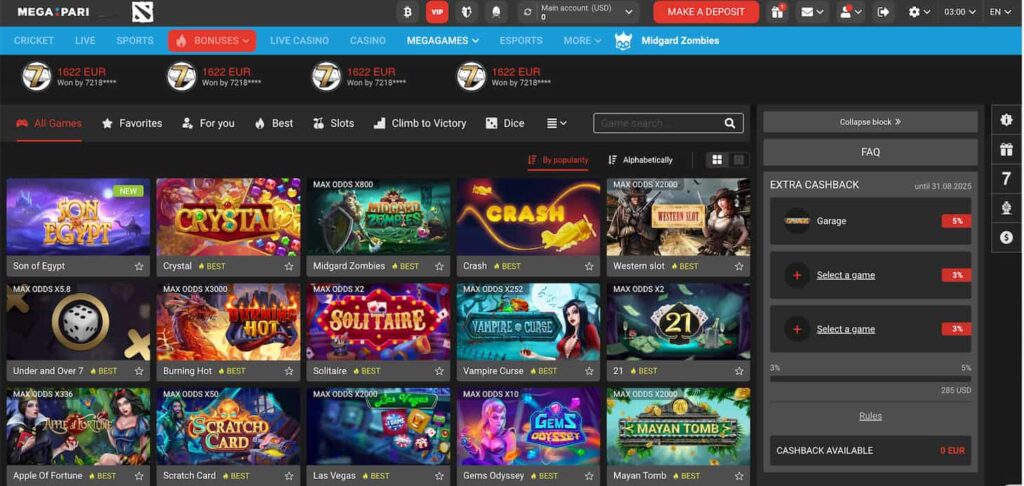This screenshot has width=1024, height=486.
Task: Toggle favorite star for Solitaire
Action: coord(440,371)
